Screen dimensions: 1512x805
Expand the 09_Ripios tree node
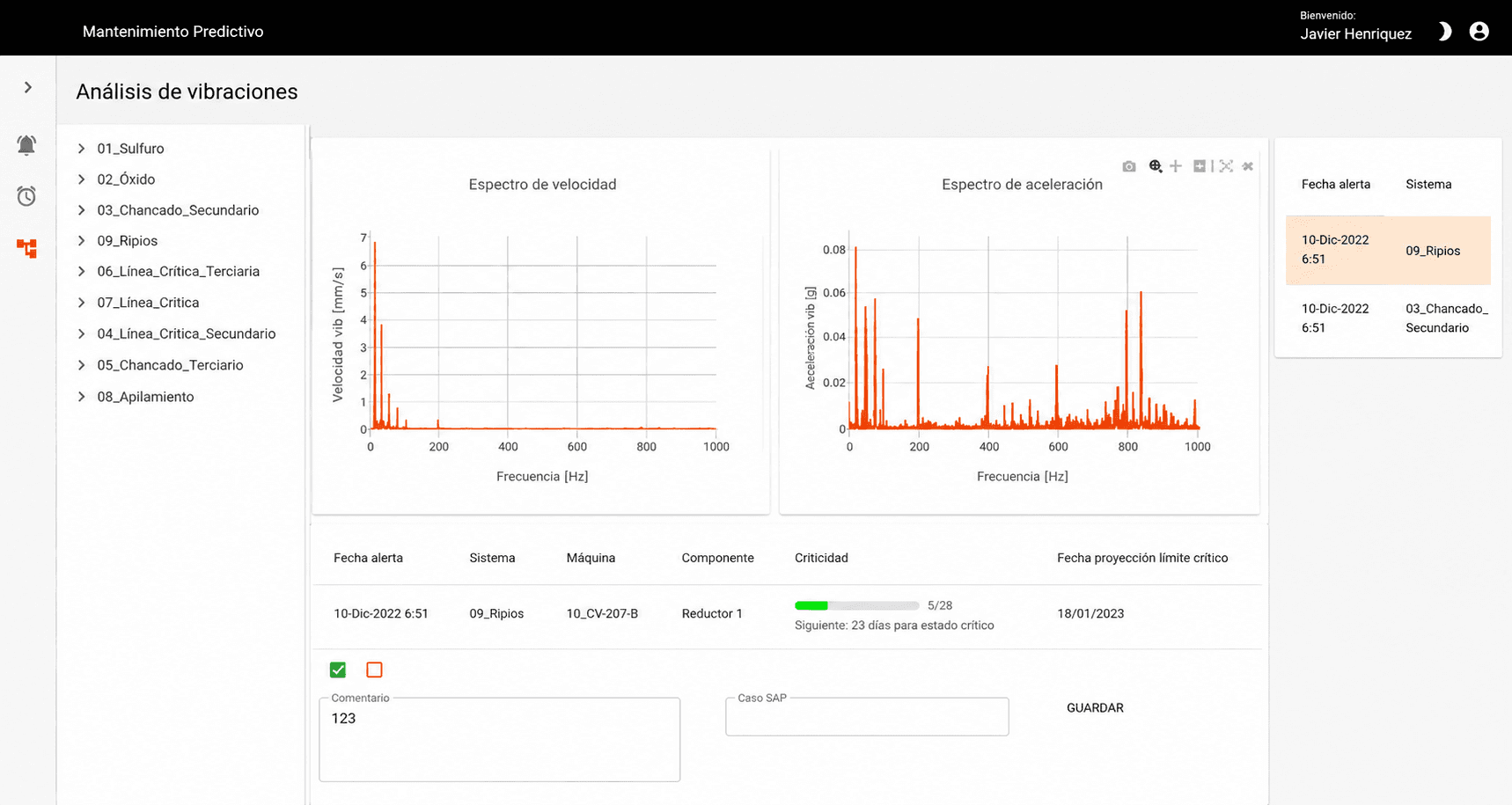tap(81, 241)
